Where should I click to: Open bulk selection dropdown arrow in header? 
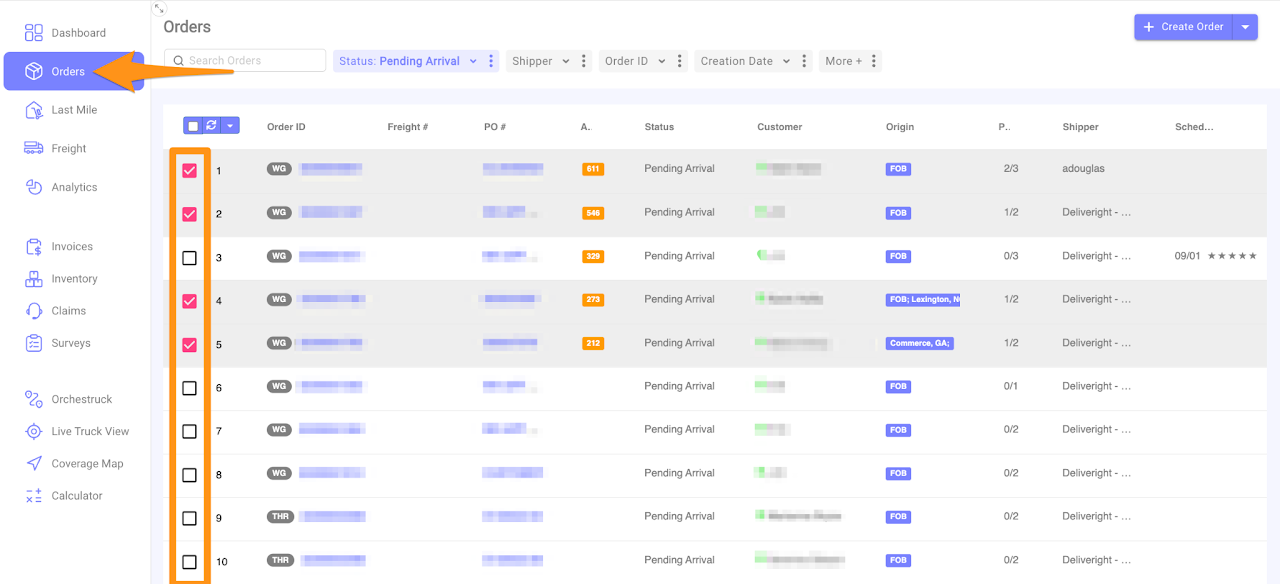coord(231,126)
